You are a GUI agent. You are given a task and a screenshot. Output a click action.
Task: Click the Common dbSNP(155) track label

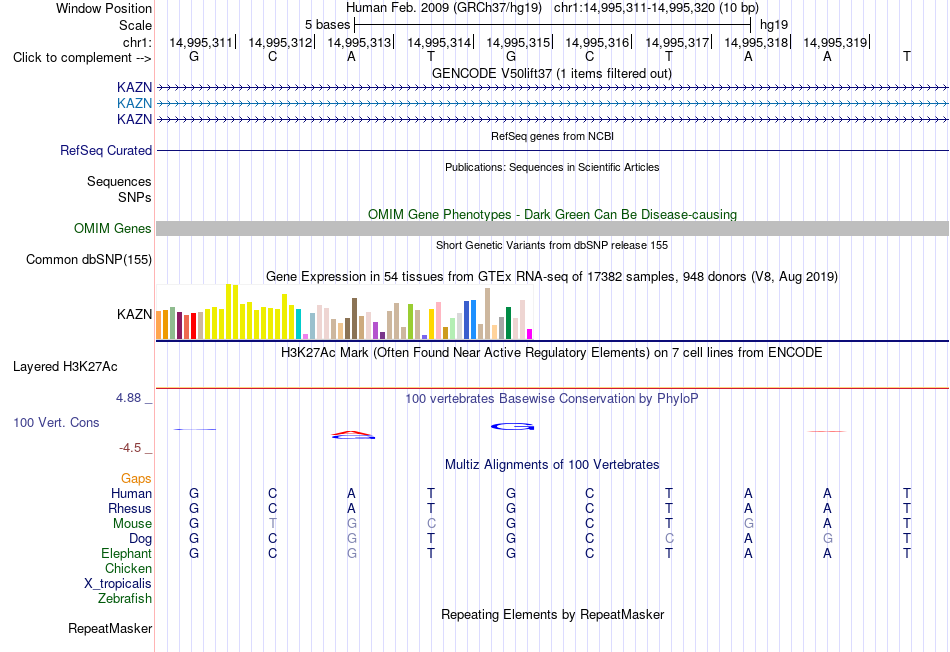point(88,259)
